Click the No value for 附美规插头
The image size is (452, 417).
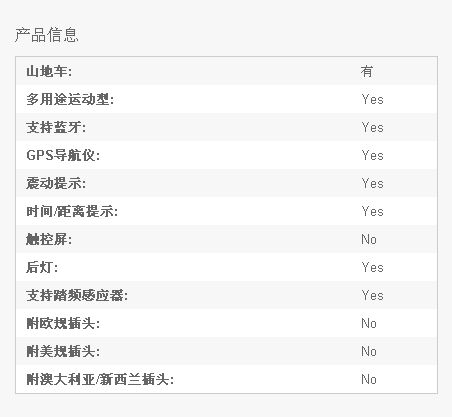[369, 351]
